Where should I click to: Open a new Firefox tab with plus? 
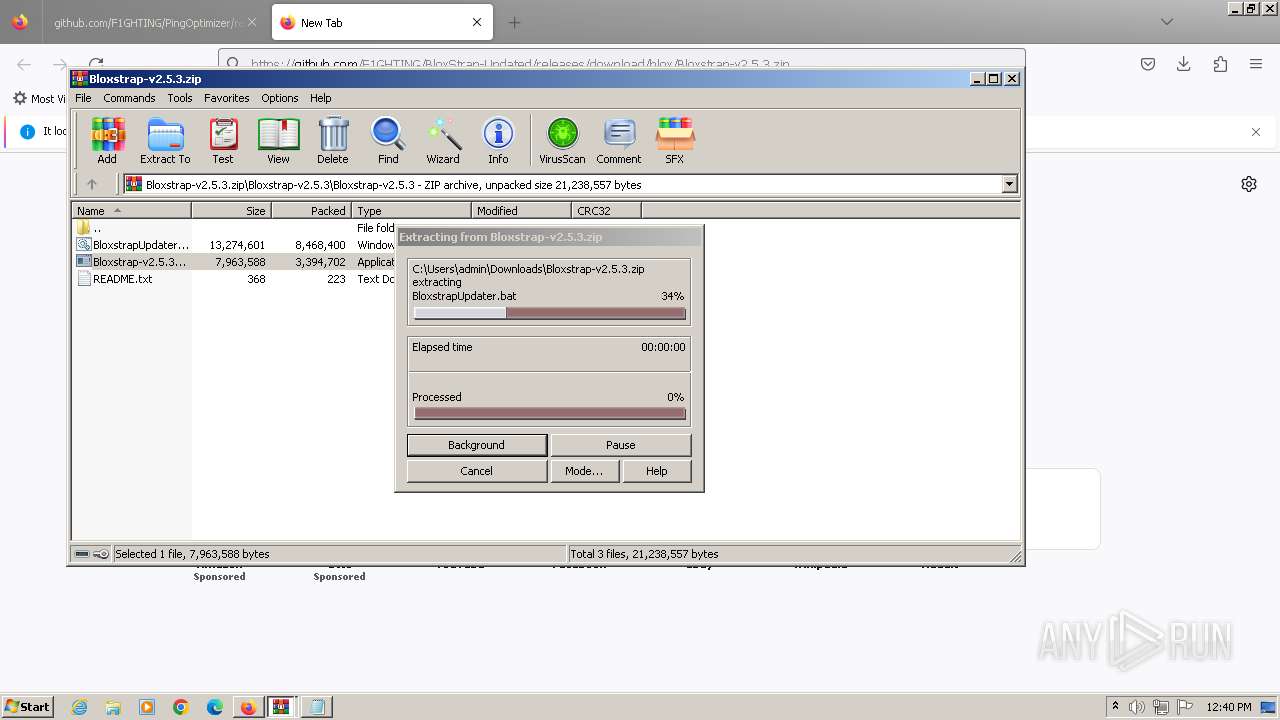514,22
